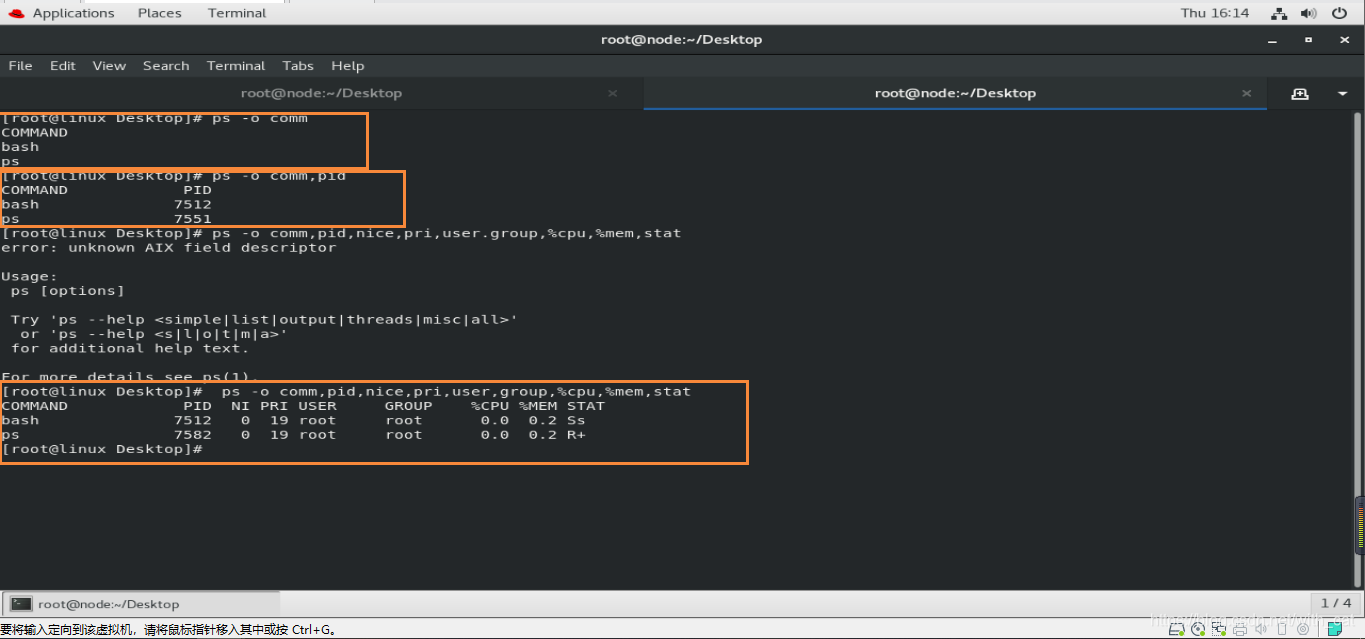This screenshot has width=1365, height=639.
Task: Click the round target icon in VM status bar
Action: click(1305, 629)
